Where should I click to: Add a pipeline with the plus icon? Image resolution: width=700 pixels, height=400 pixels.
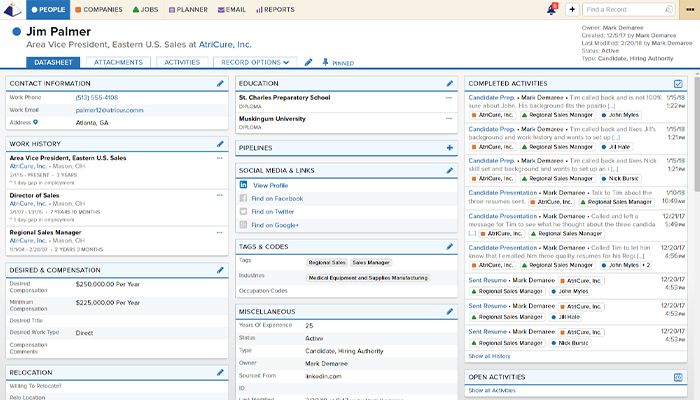tap(449, 147)
